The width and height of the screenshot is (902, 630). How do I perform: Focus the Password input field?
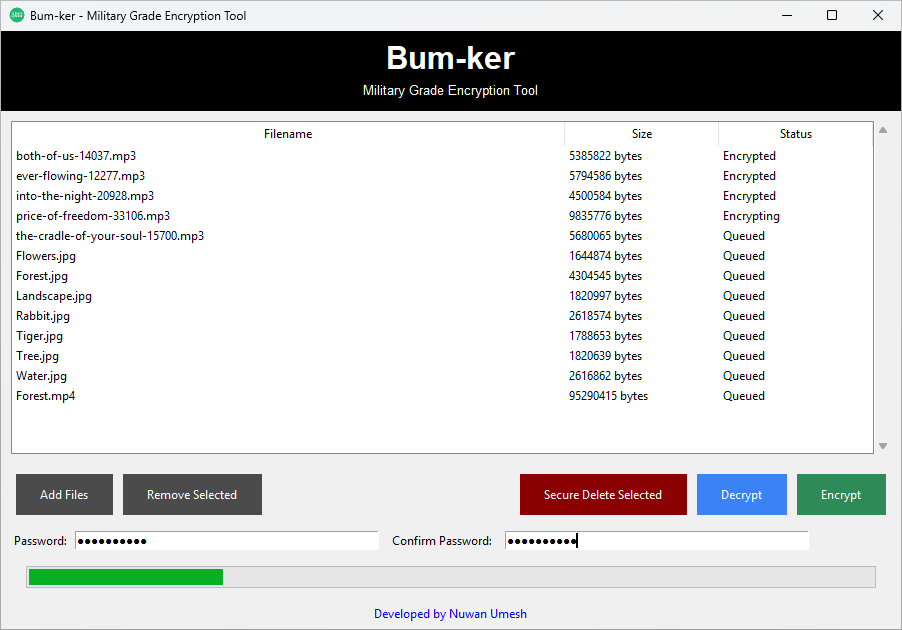pos(226,541)
